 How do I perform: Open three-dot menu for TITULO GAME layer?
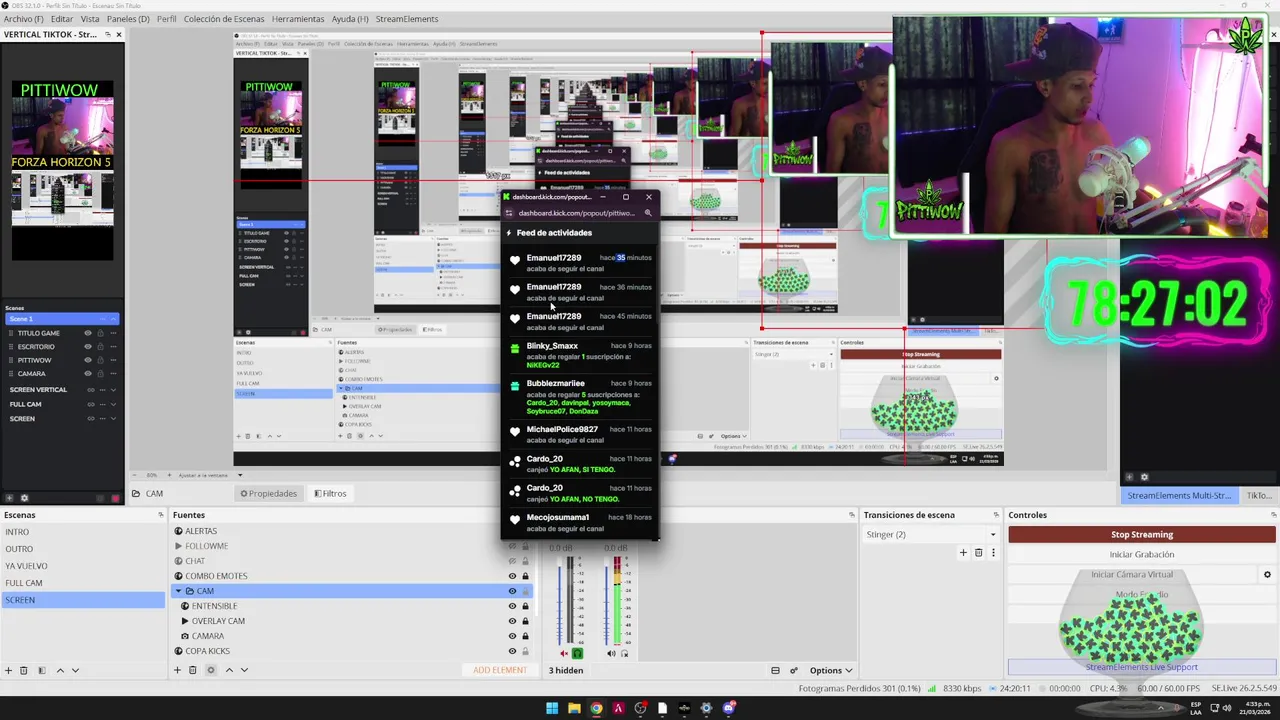point(113,333)
